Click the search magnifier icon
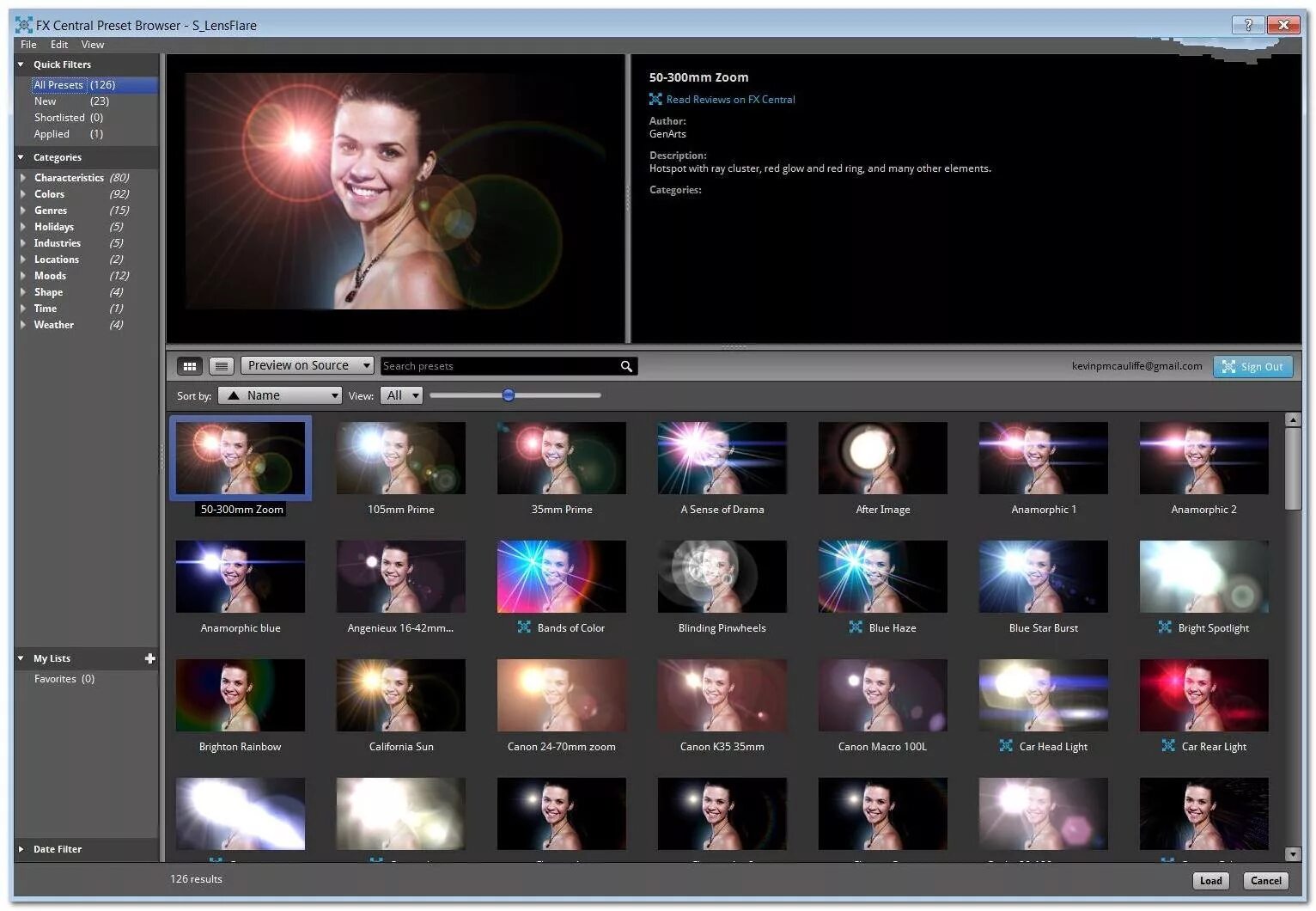The image size is (1316, 911). coord(626,365)
